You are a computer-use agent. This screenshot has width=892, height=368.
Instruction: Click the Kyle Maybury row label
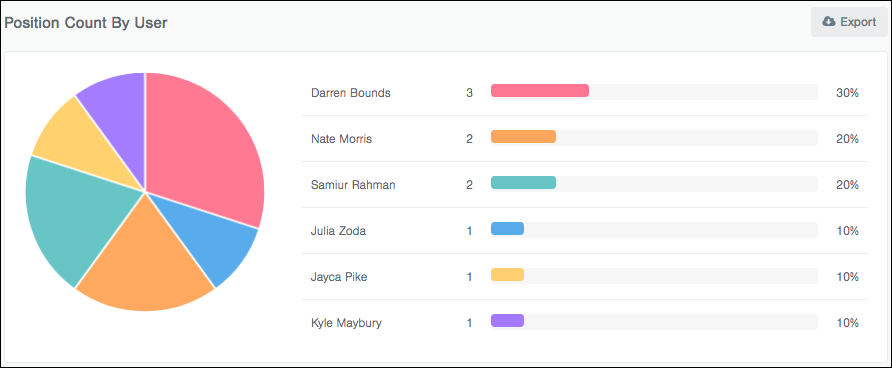pyautogui.click(x=346, y=323)
